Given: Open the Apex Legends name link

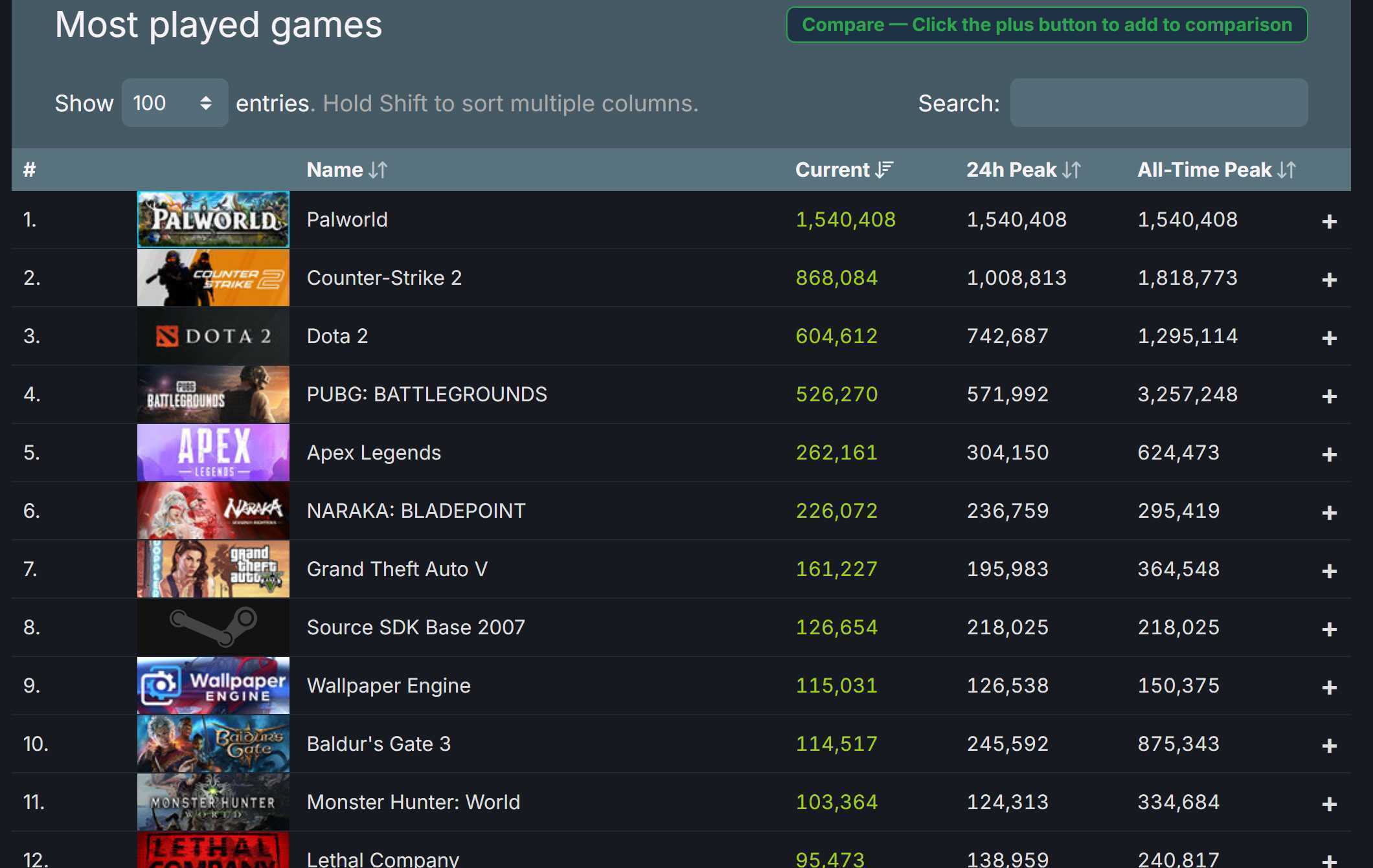Looking at the screenshot, I should click(374, 452).
